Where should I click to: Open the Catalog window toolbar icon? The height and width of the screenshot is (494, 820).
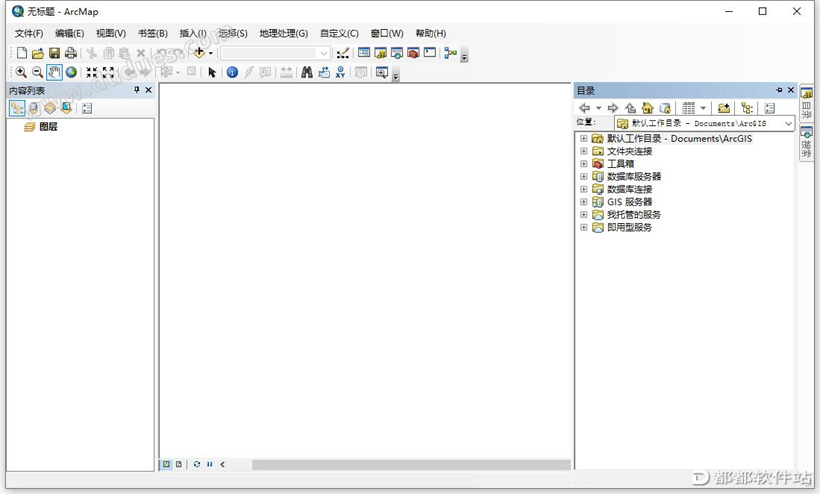tap(381, 53)
